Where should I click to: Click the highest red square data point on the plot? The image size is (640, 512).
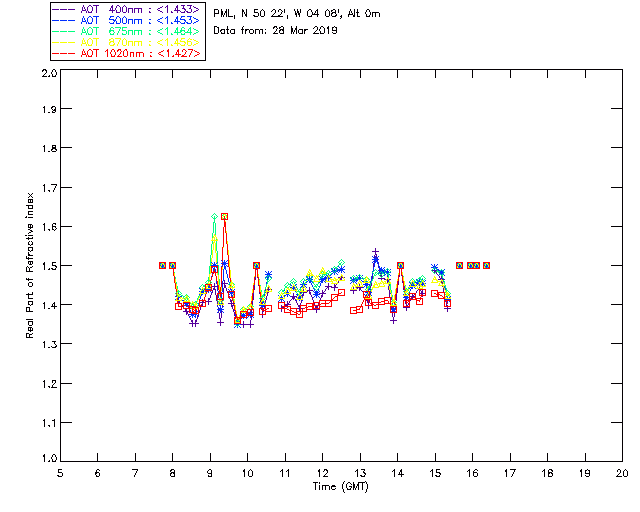224,216
